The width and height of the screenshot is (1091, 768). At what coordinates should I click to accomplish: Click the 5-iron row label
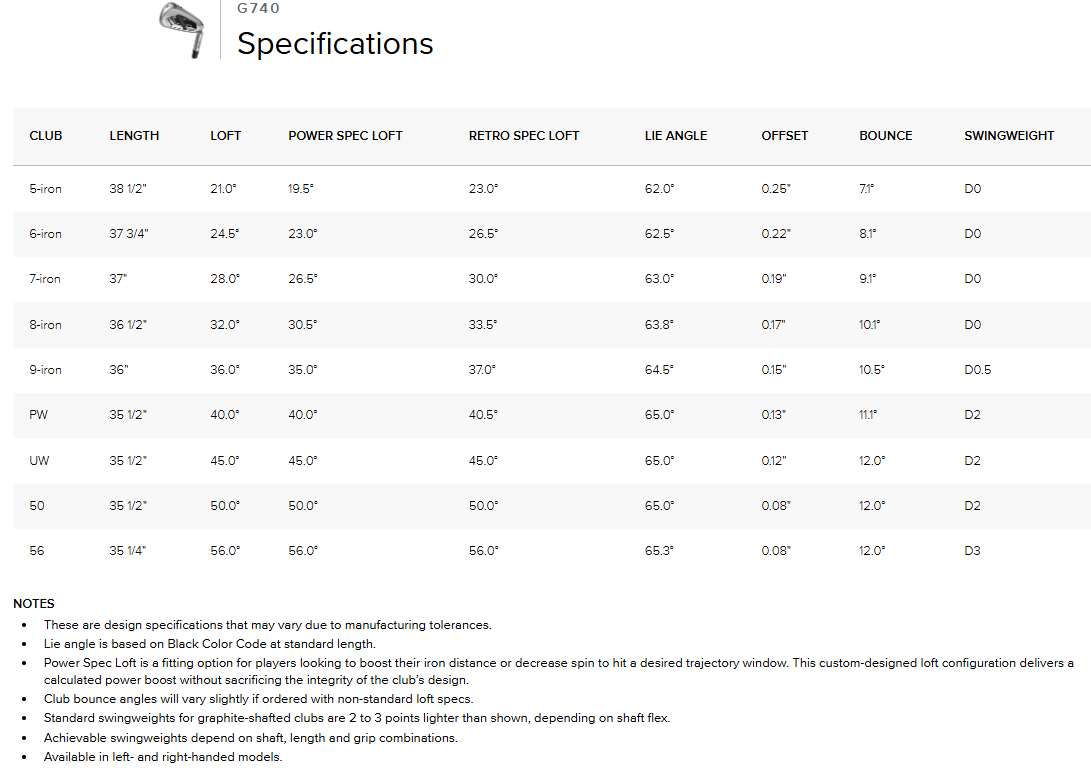coord(45,189)
